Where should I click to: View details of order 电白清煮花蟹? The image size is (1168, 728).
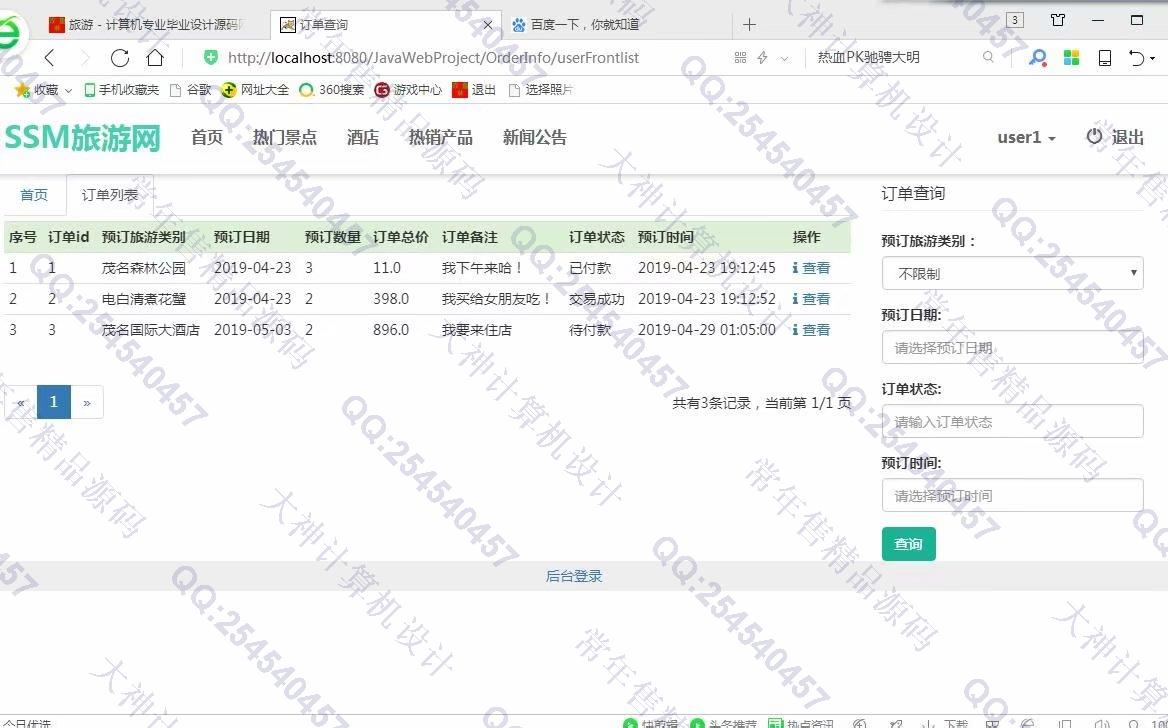[x=811, y=299]
